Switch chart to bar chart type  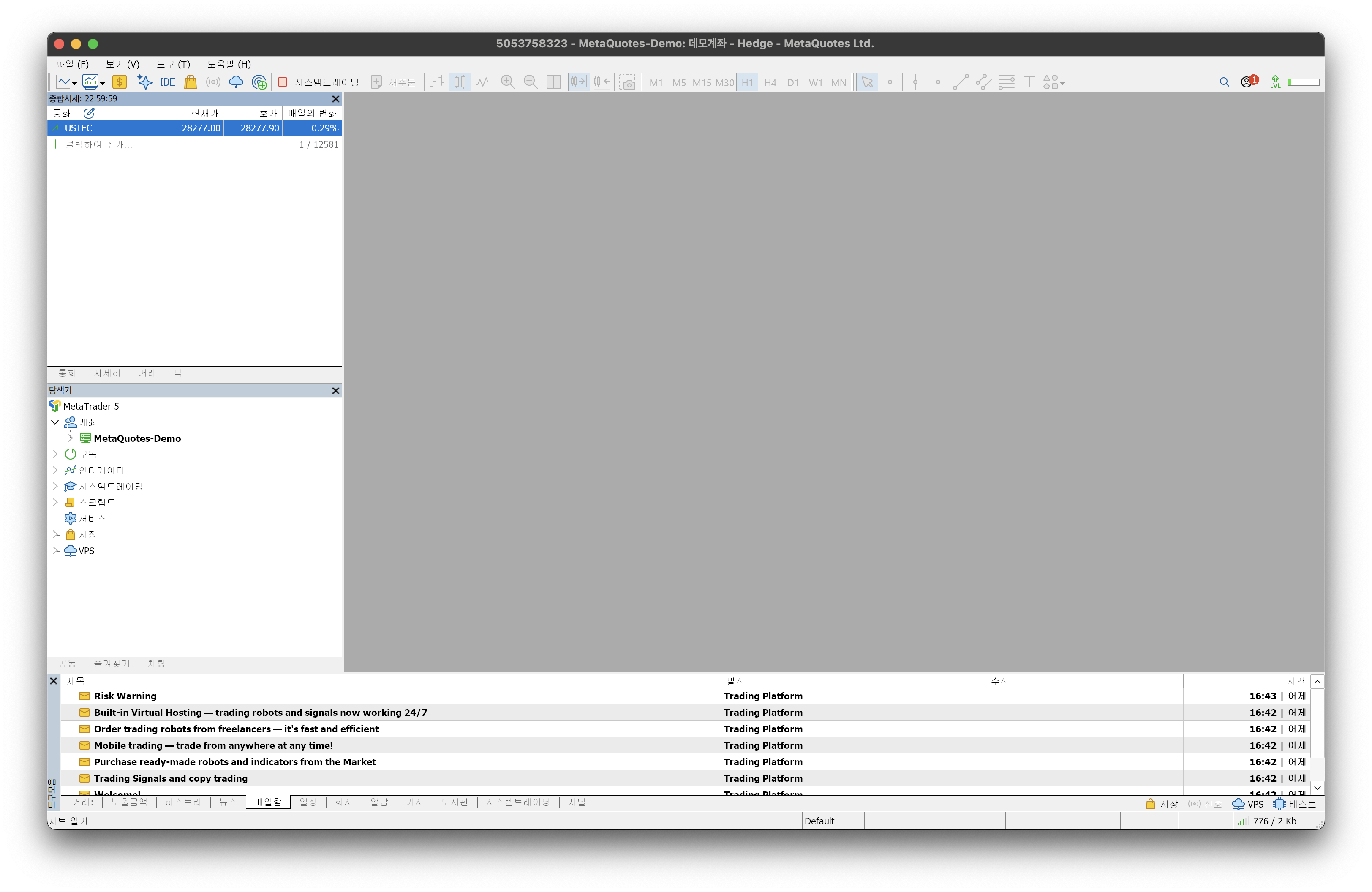point(437,82)
